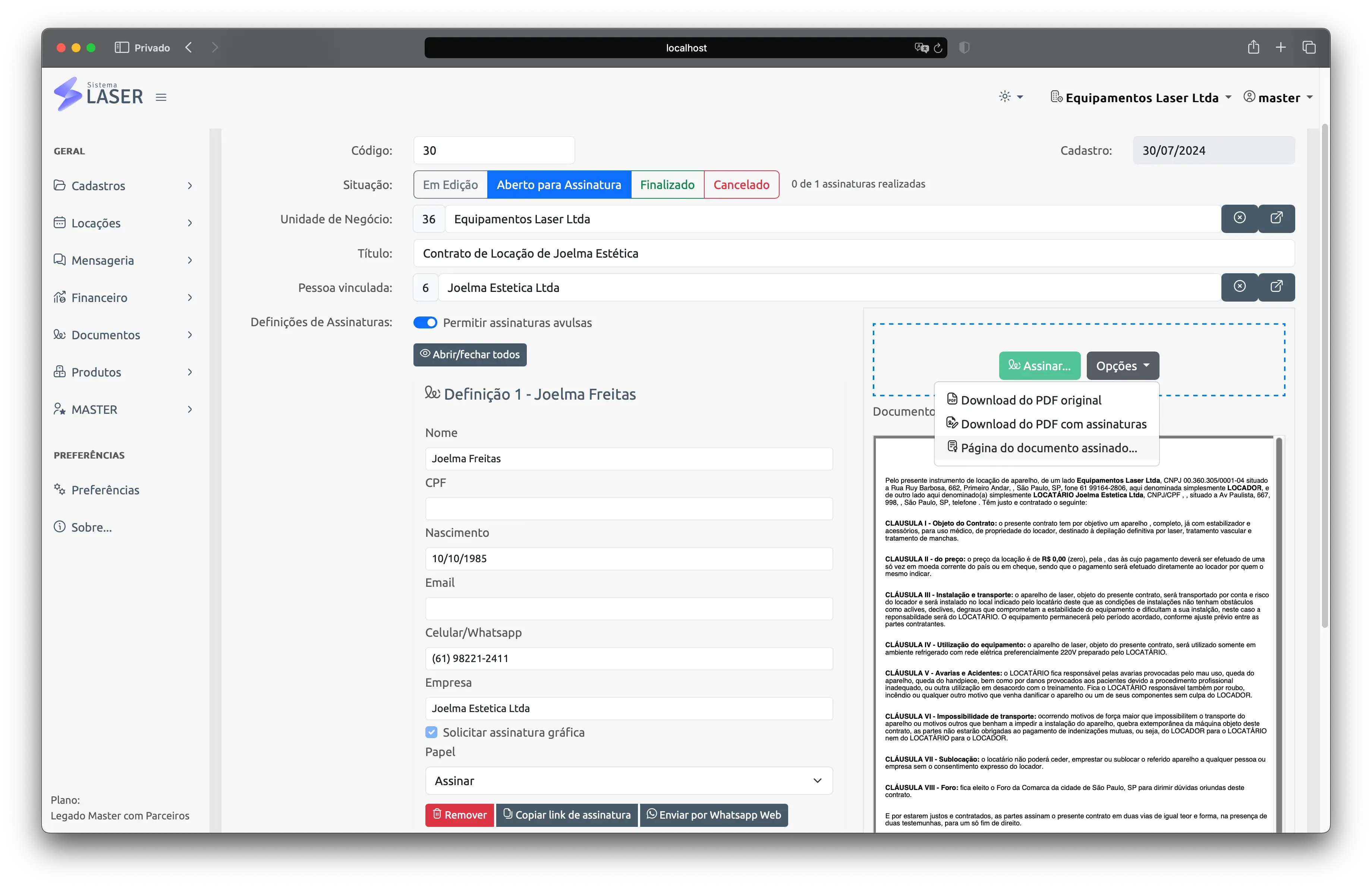1372x888 pixels.
Task: Click the Código input field
Action: tap(494, 150)
